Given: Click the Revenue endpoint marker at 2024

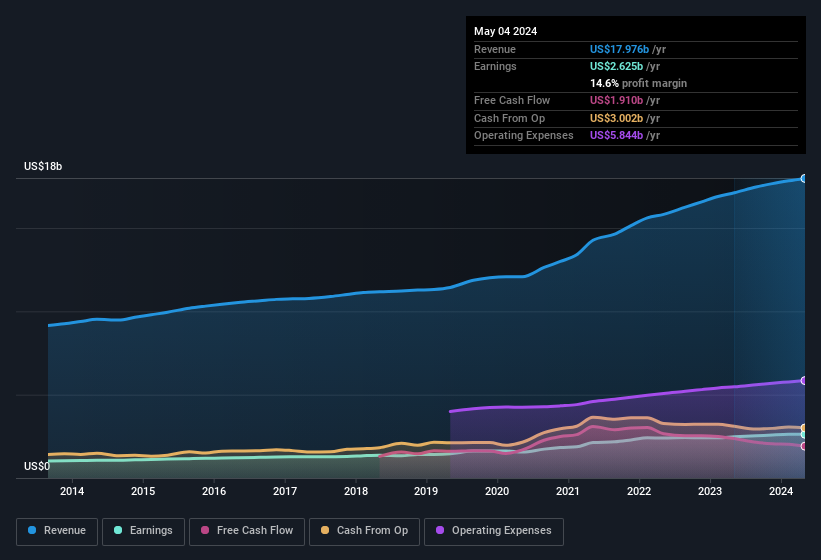Looking at the screenshot, I should [x=804, y=178].
